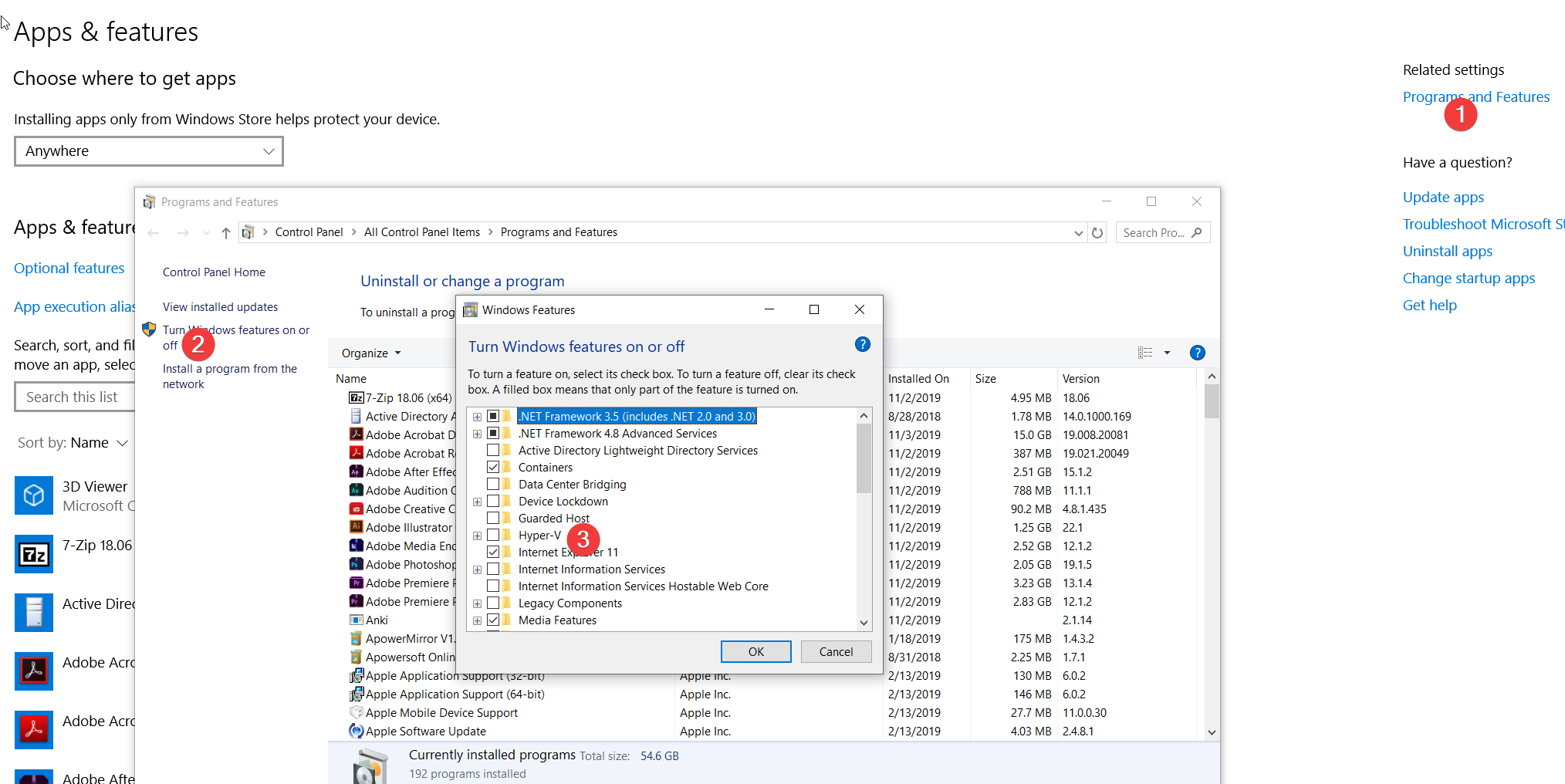Uncheck the Internet Explorer 11 checkbox
This screenshot has height=784, width=1565.
click(493, 552)
